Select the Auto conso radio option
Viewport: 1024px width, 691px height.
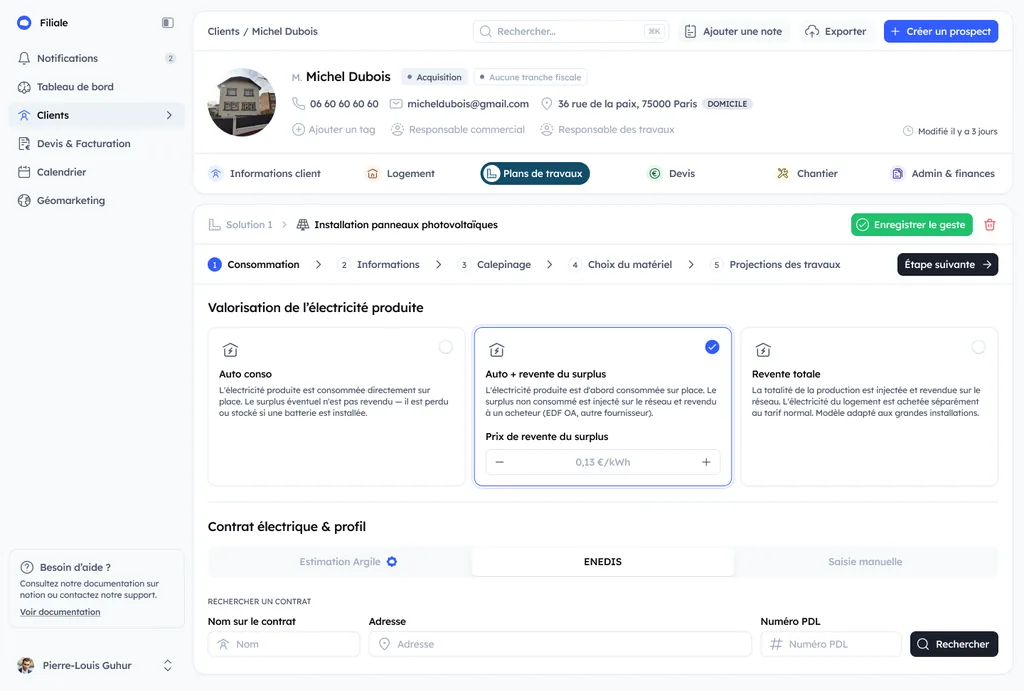(446, 347)
